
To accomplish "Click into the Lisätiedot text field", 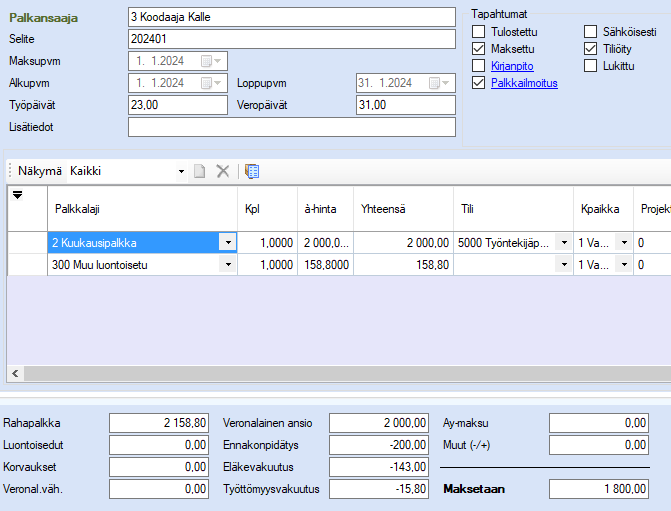I will (x=290, y=127).
